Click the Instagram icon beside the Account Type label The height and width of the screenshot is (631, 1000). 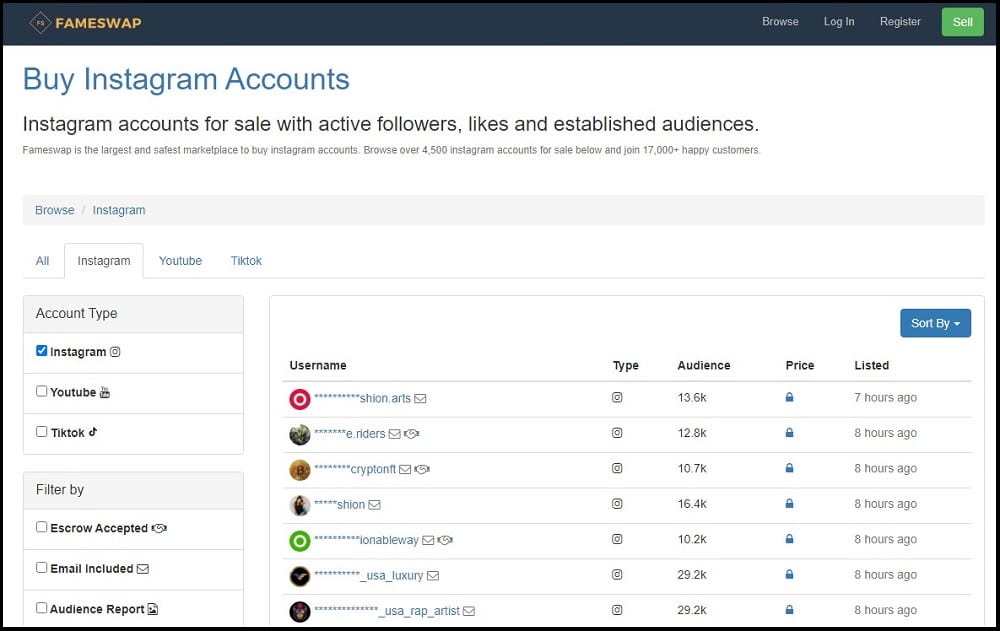pos(115,352)
